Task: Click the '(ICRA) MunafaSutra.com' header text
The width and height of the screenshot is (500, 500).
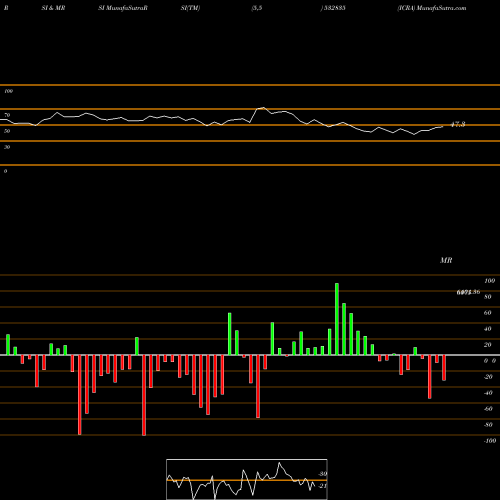Action: pos(432,8)
